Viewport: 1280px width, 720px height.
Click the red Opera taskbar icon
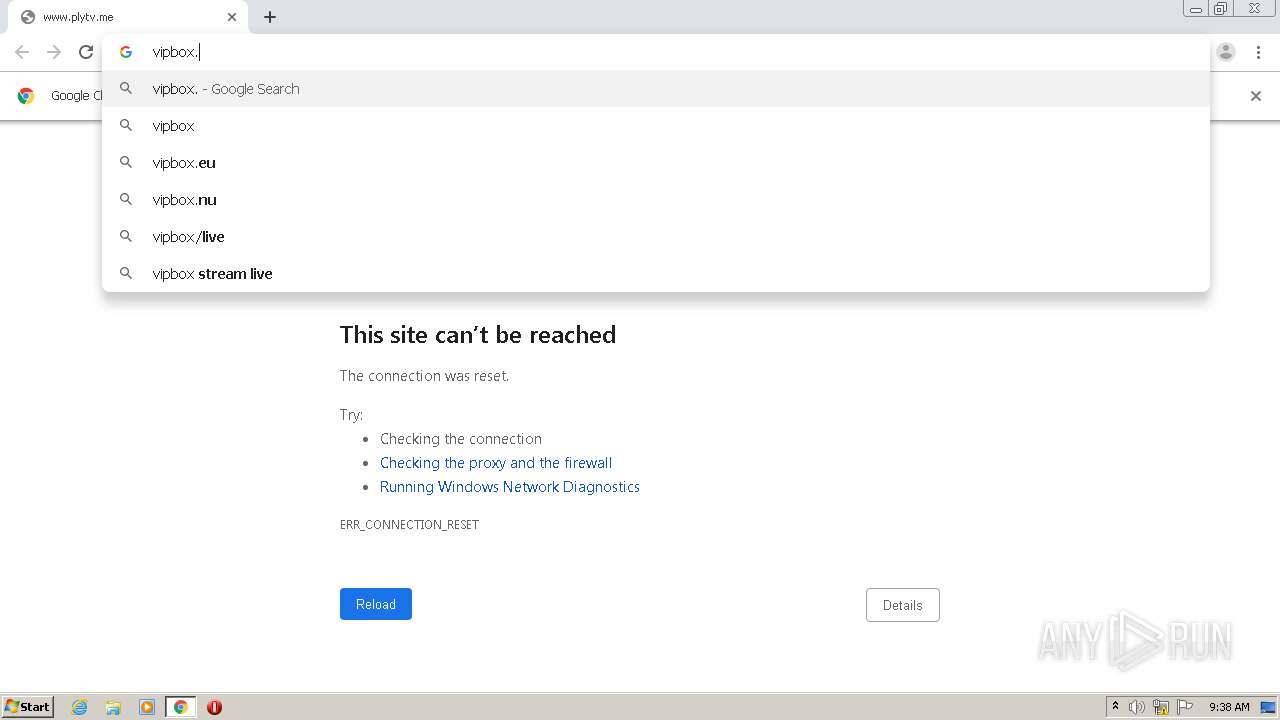tap(214, 707)
